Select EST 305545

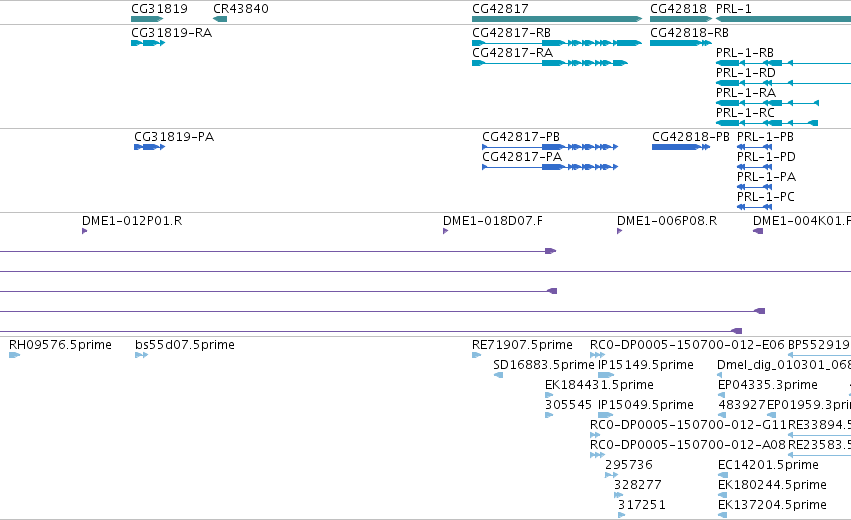coord(549,415)
